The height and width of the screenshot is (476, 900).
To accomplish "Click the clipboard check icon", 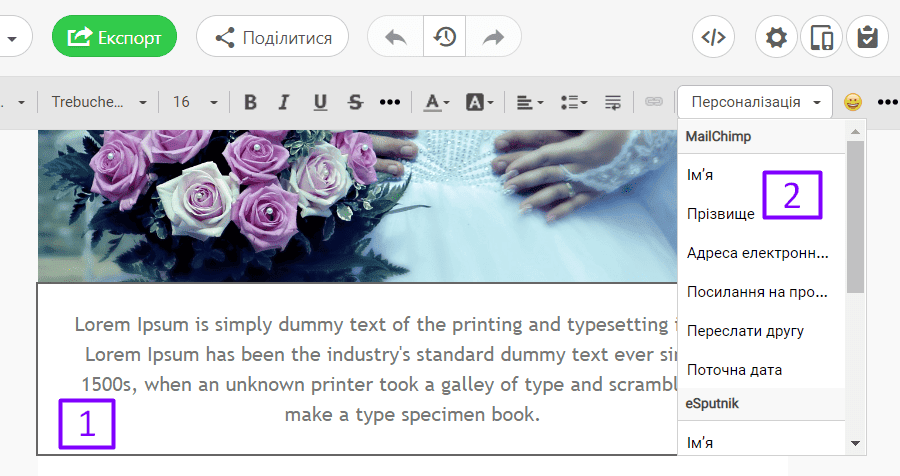I will tap(867, 37).
